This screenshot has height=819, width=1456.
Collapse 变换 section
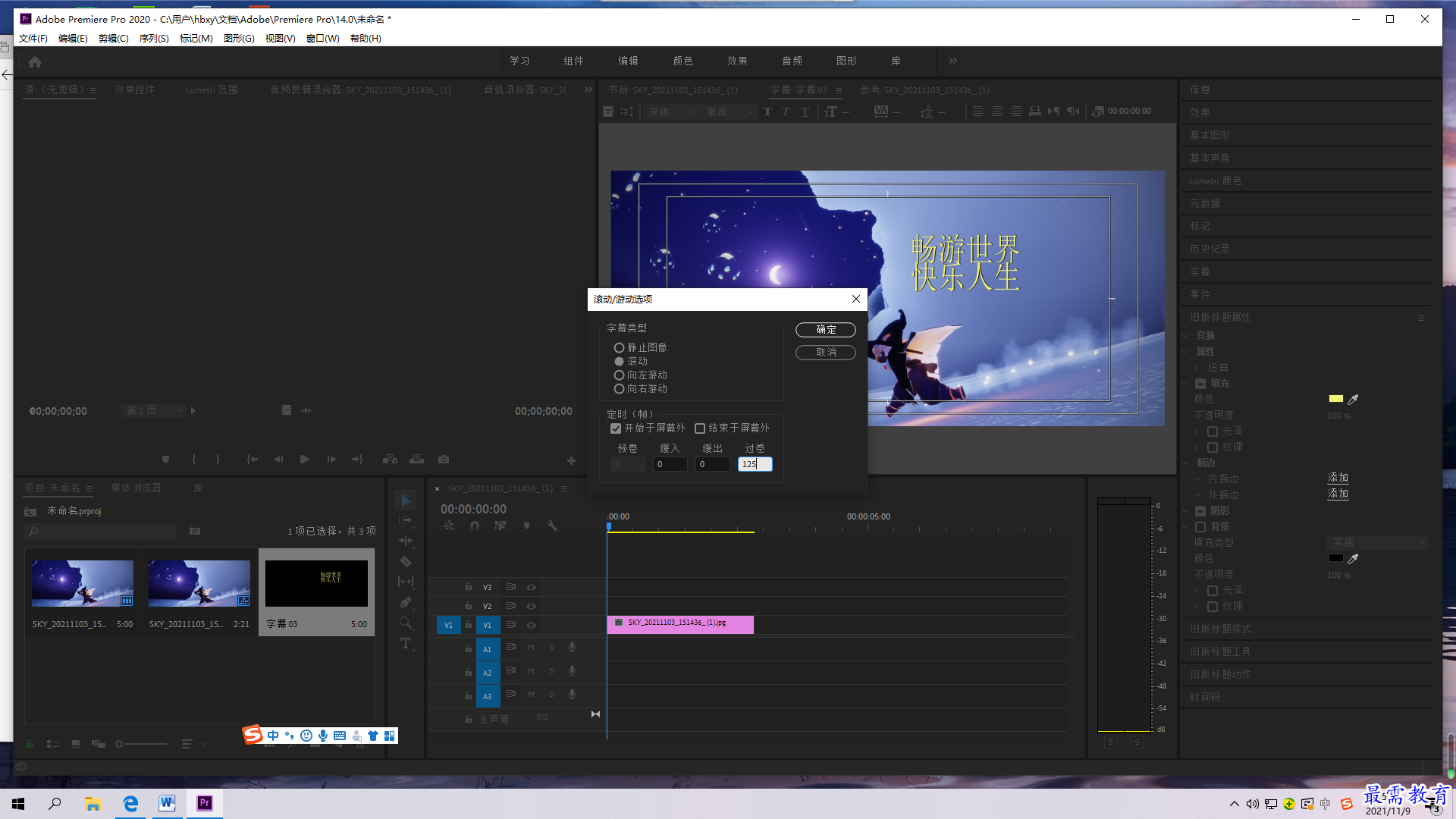click(x=1185, y=335)
